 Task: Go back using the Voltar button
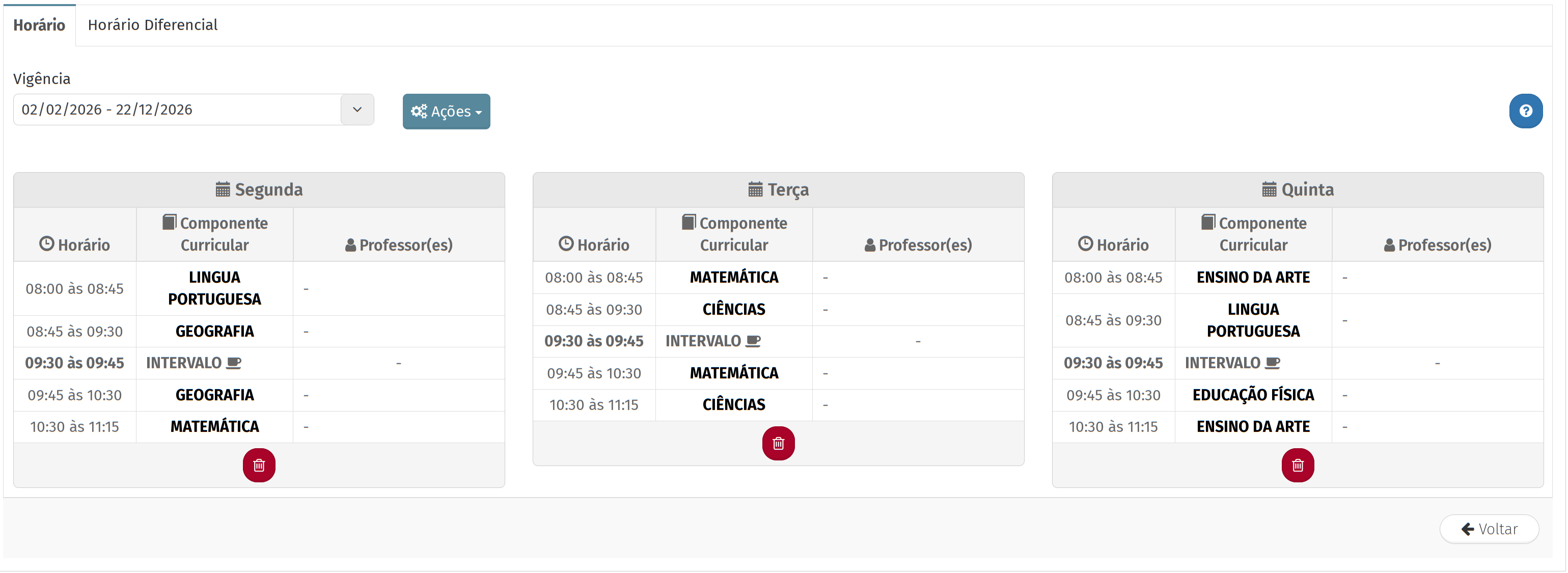(x=1489, y=529)
